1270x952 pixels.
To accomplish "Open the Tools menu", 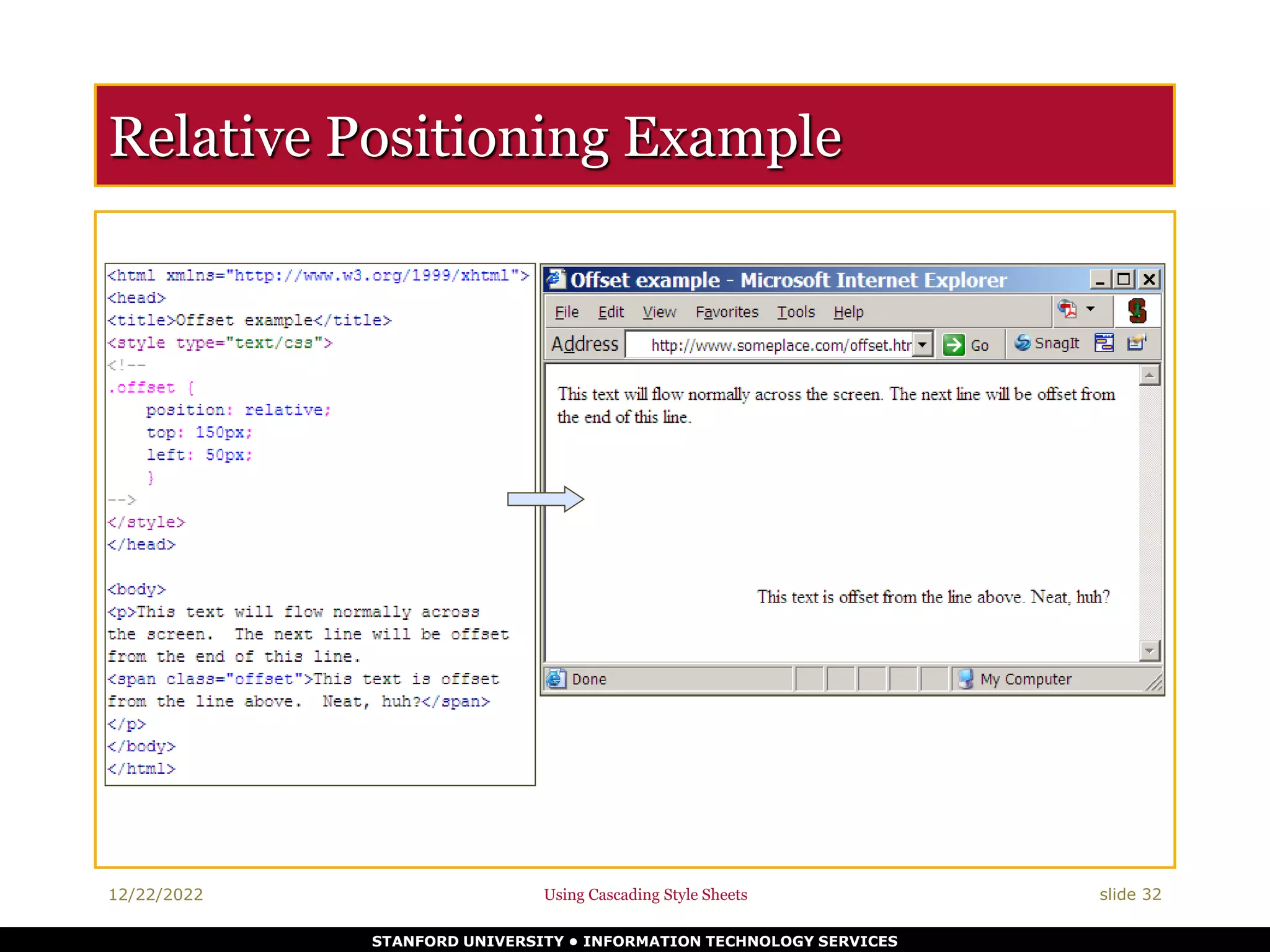I will [x=796, y=312].
